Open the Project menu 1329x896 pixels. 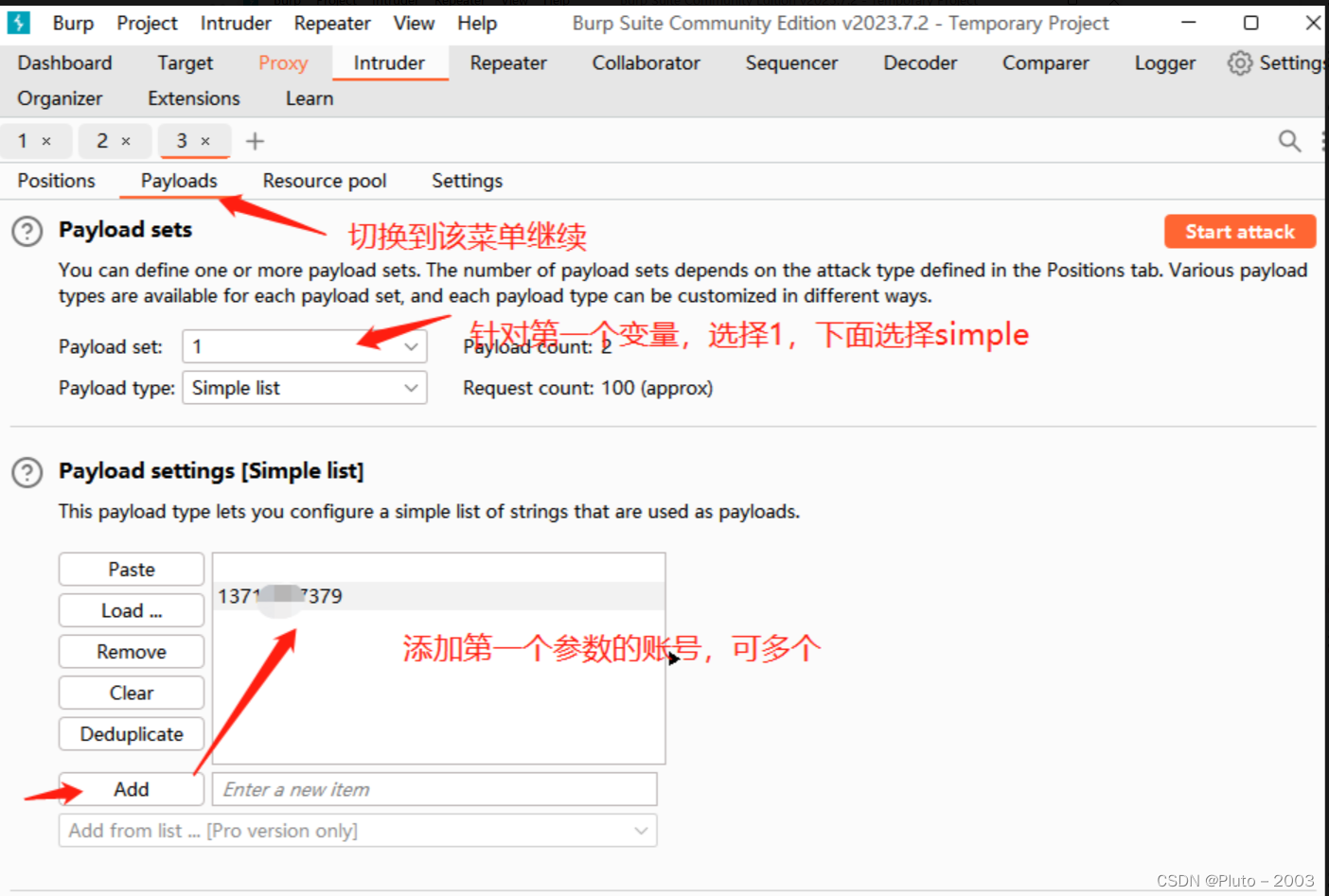point(147,23)
